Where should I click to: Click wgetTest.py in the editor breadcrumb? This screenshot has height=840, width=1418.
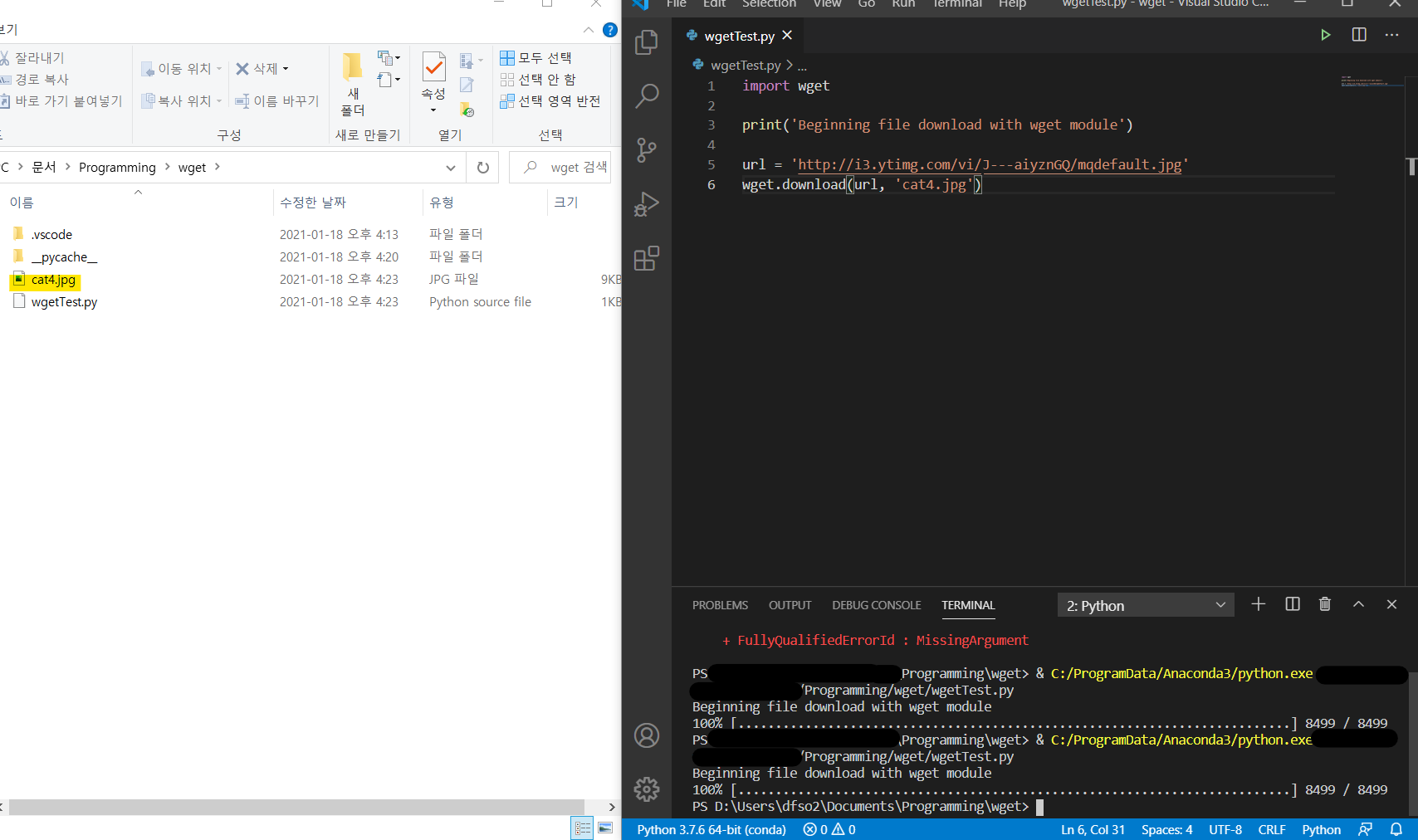[746, 65]
